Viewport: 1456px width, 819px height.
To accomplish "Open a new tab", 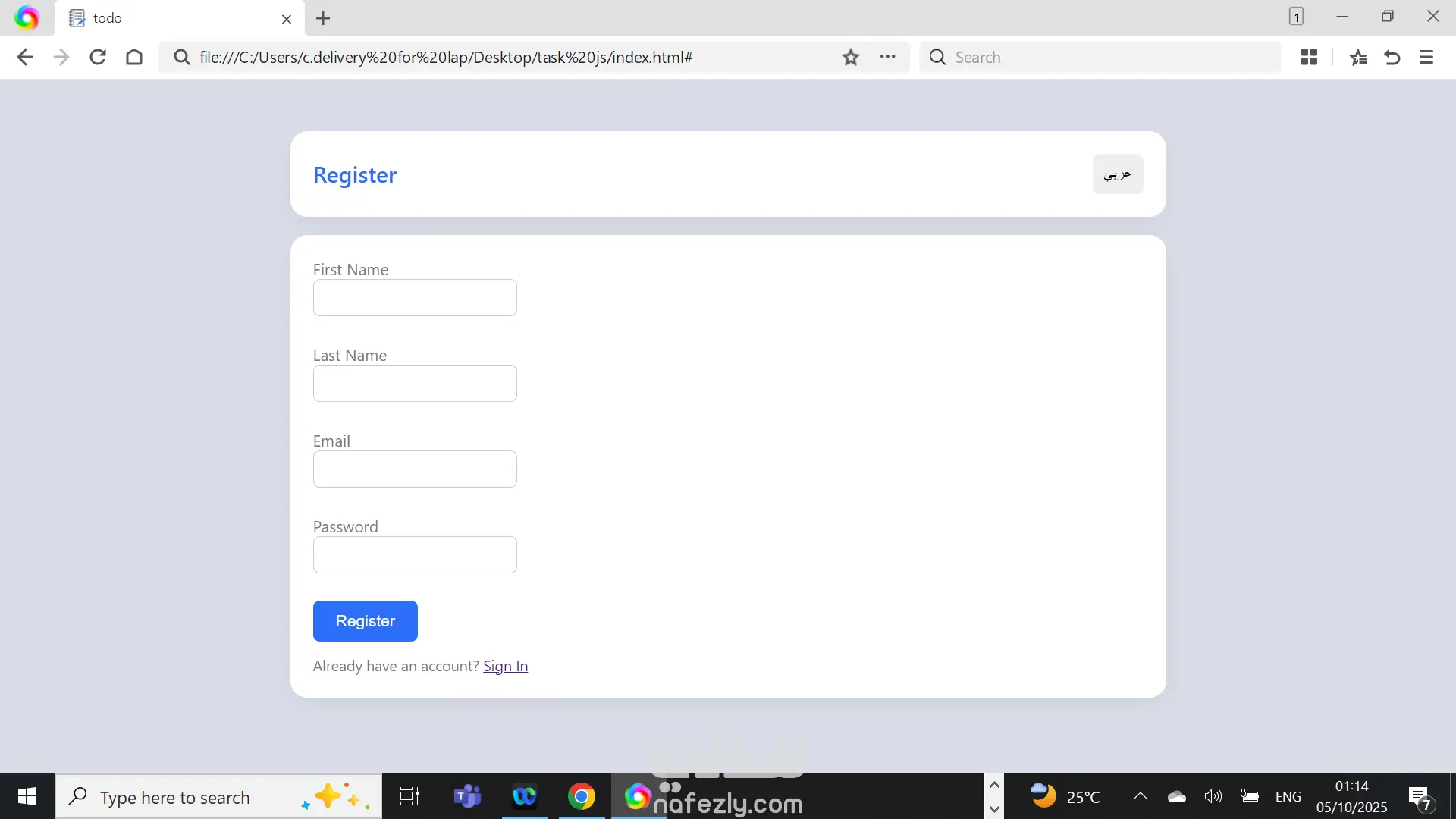I will pos(323,18).
